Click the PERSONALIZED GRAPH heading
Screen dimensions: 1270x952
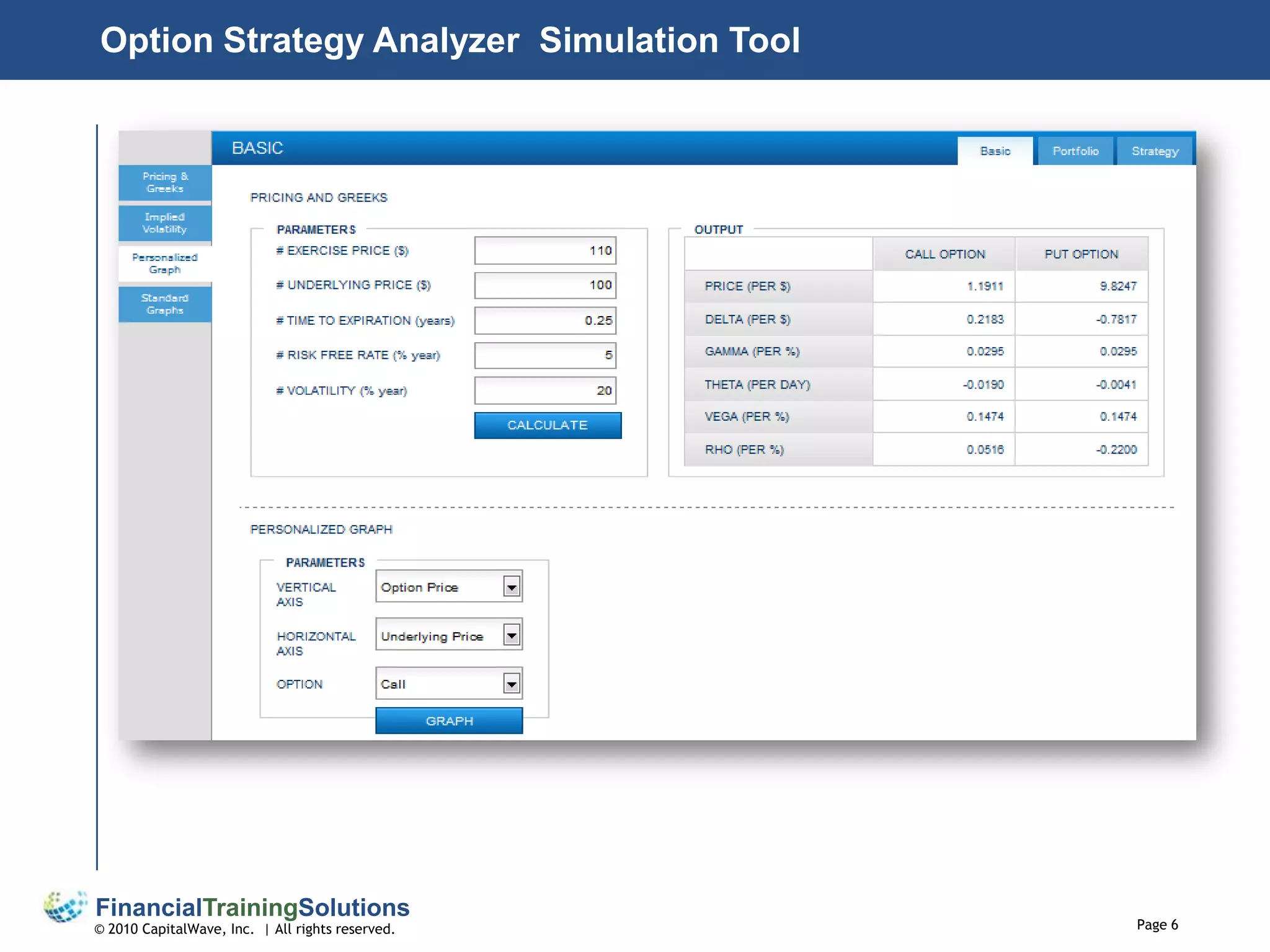pos(321,529)
